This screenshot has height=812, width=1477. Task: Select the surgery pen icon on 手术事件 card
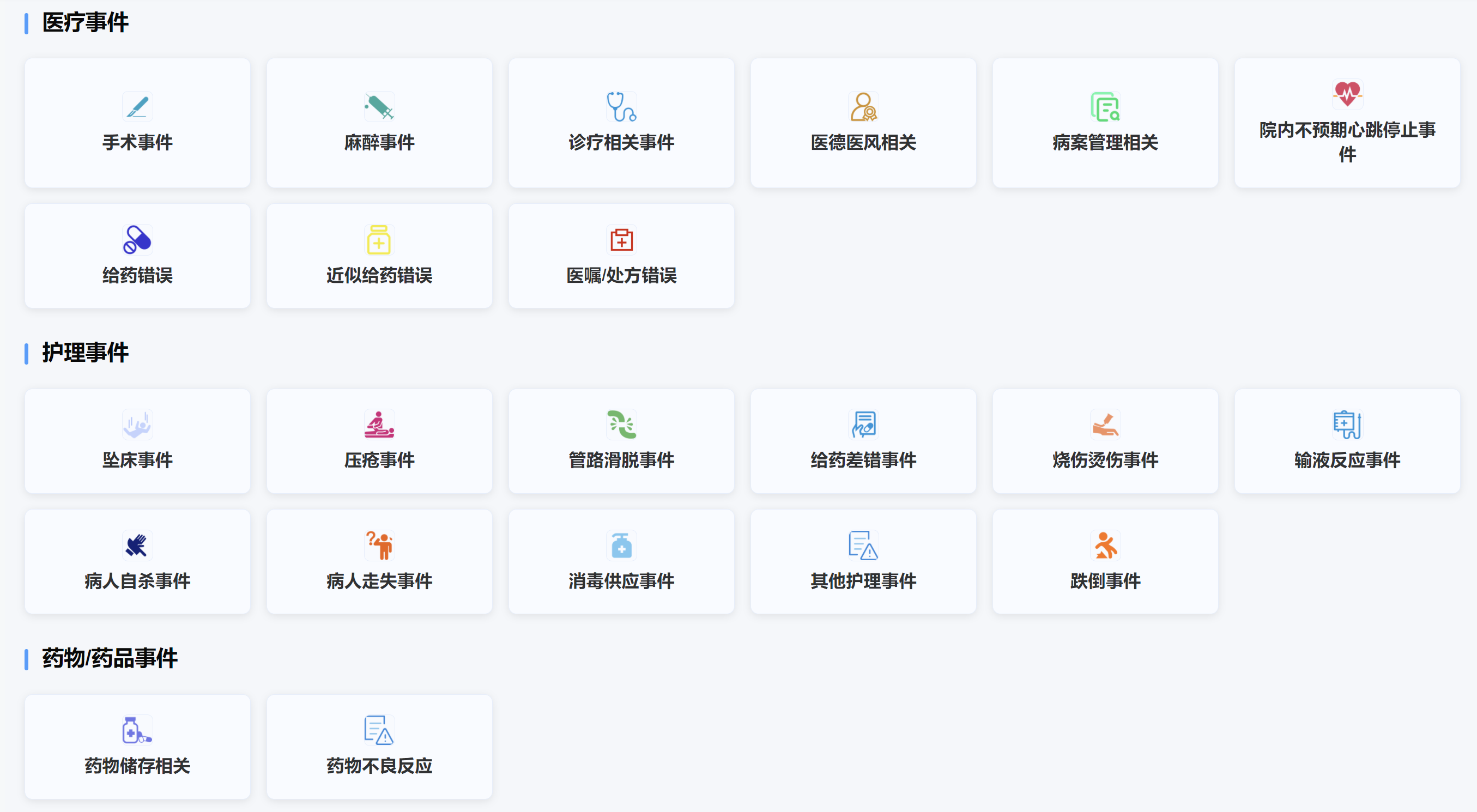[x=137, y=106]
